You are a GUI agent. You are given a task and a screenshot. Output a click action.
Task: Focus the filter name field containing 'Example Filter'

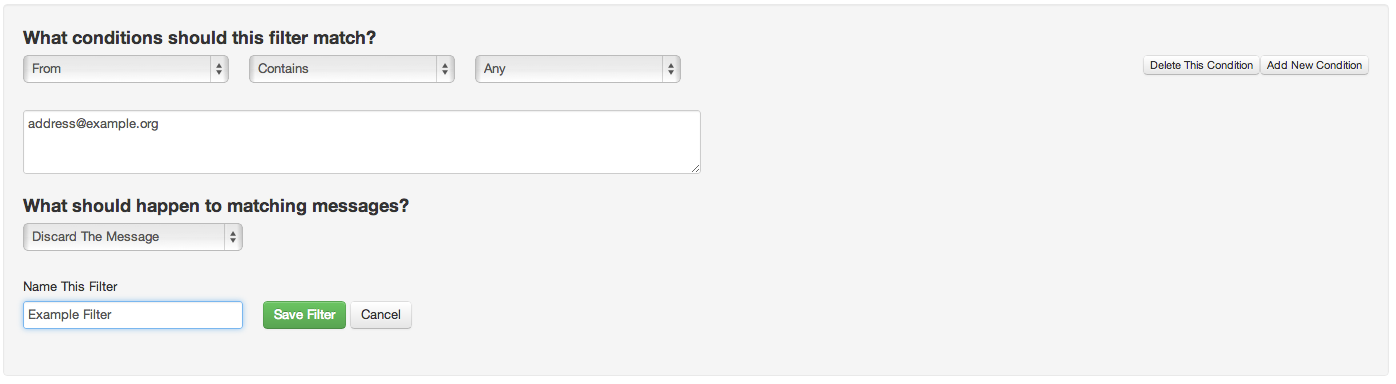pos(133,315)
